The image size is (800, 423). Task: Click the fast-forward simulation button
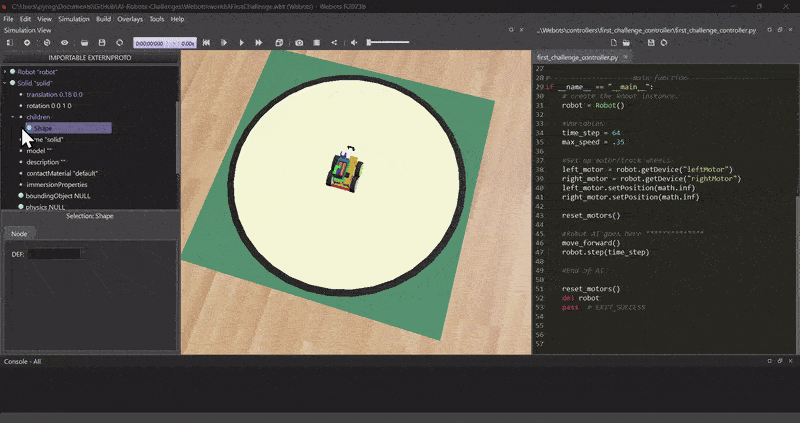click(259, 43)
